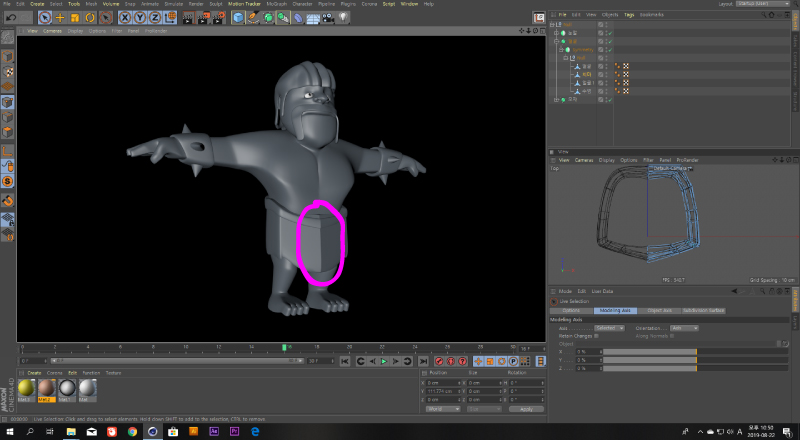Open the Create menu in menu bar
Image resolution: width=800 pixels, height=440 pixels.
[37, 4]
